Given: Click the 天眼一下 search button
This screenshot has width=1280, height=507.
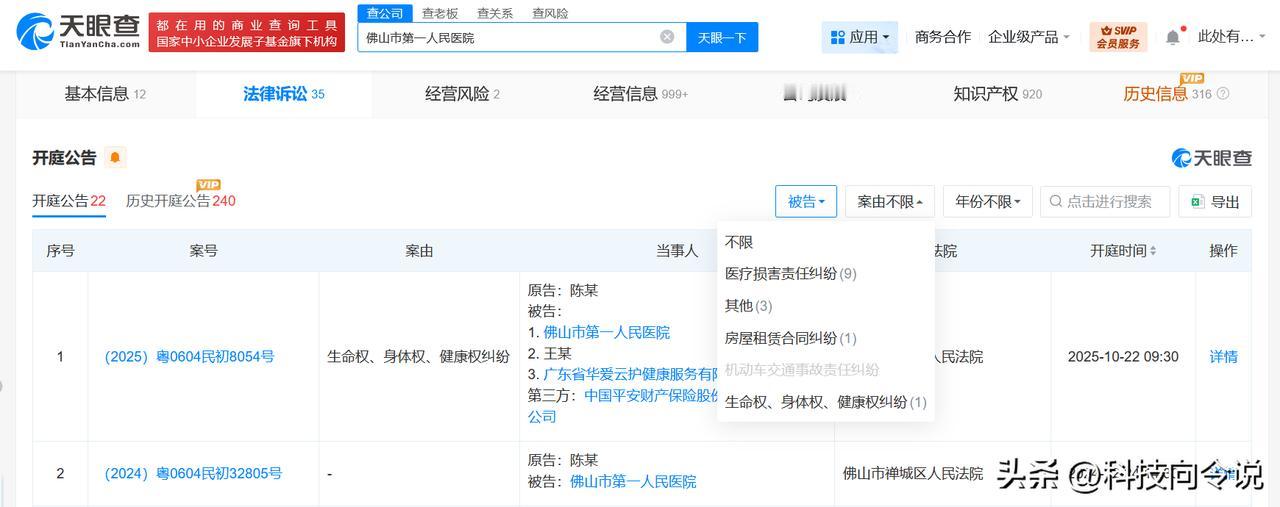Looking at the screenshot, I should [722, 37].
